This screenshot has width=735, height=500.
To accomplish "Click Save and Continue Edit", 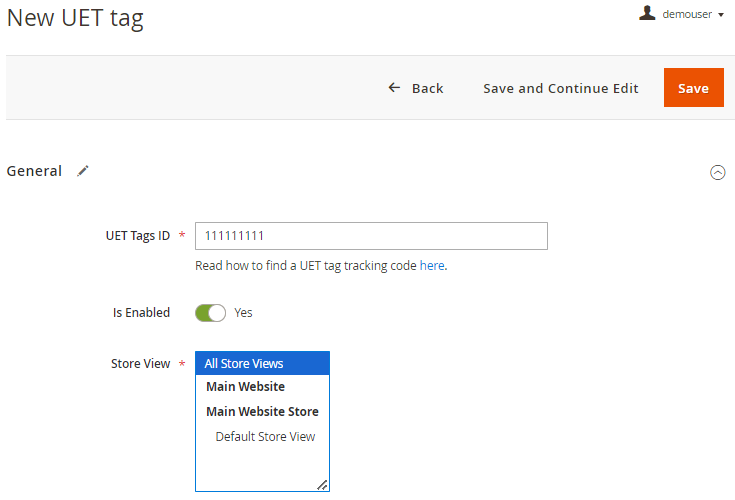I will [x=561, y=88].
